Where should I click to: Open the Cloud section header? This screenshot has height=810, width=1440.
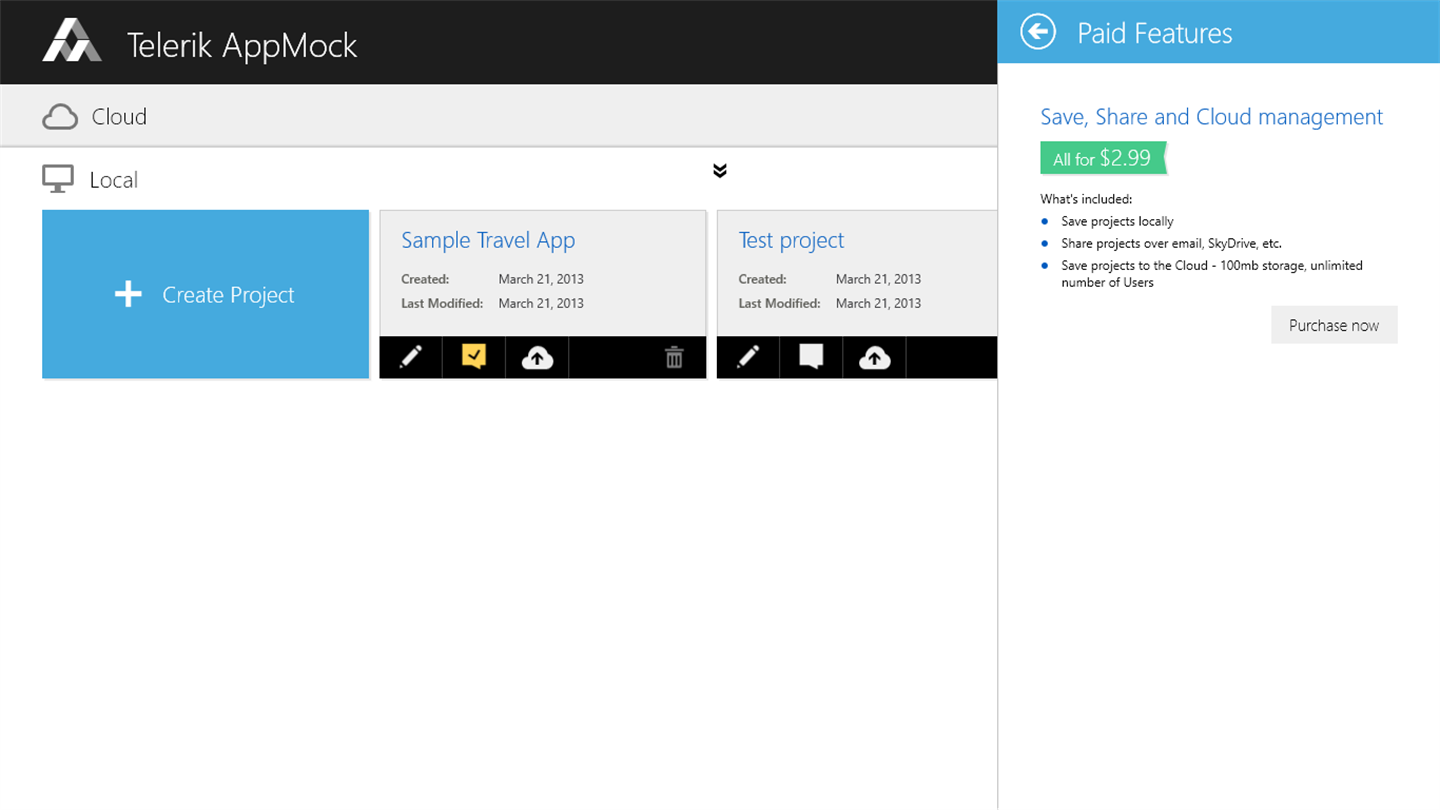498,117
